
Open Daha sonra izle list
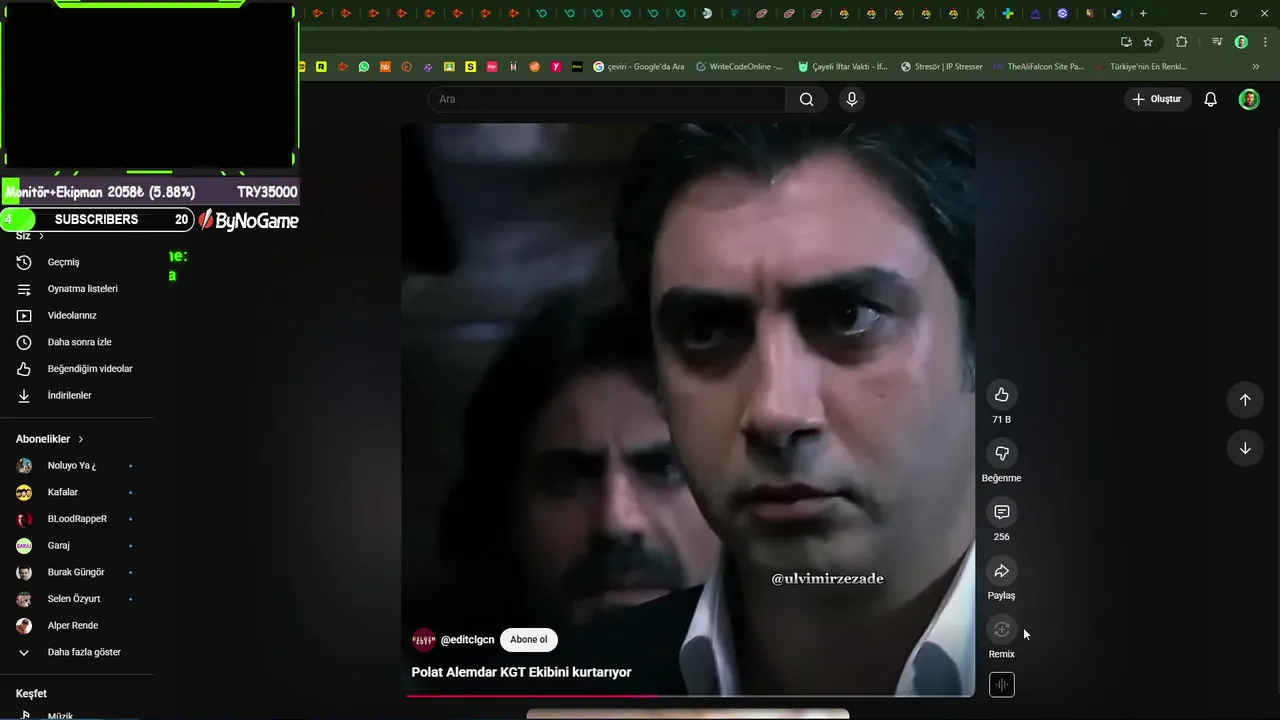tap(77, 342)
